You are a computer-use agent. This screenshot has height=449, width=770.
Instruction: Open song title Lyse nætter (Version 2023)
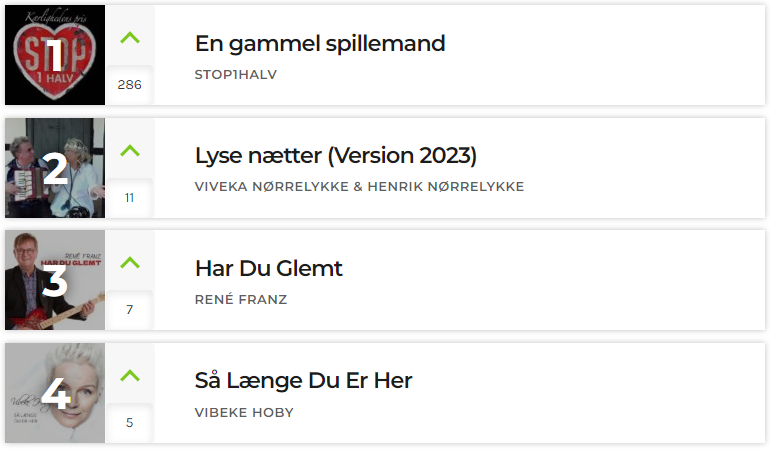[336, 156]
